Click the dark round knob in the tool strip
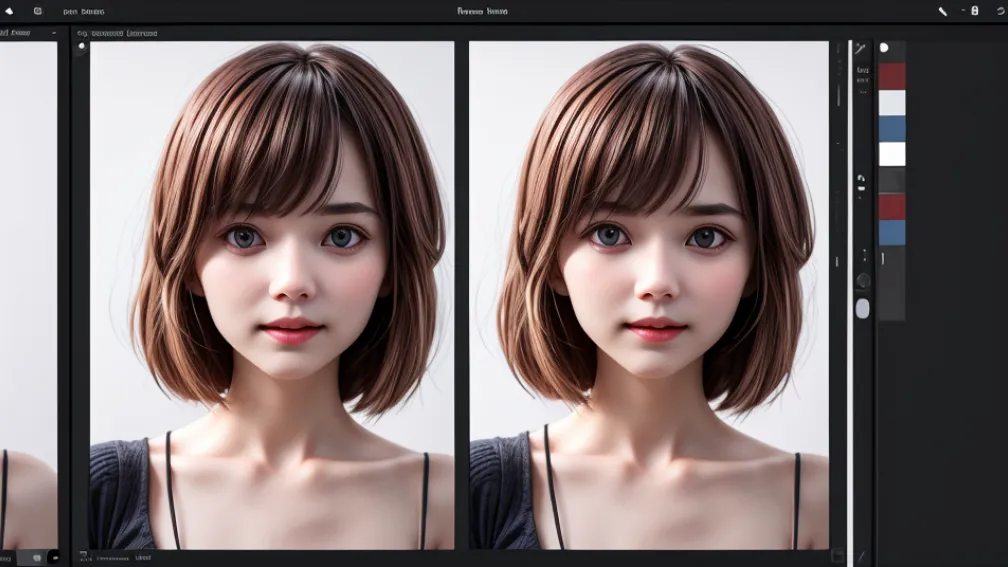 [863, 281]
